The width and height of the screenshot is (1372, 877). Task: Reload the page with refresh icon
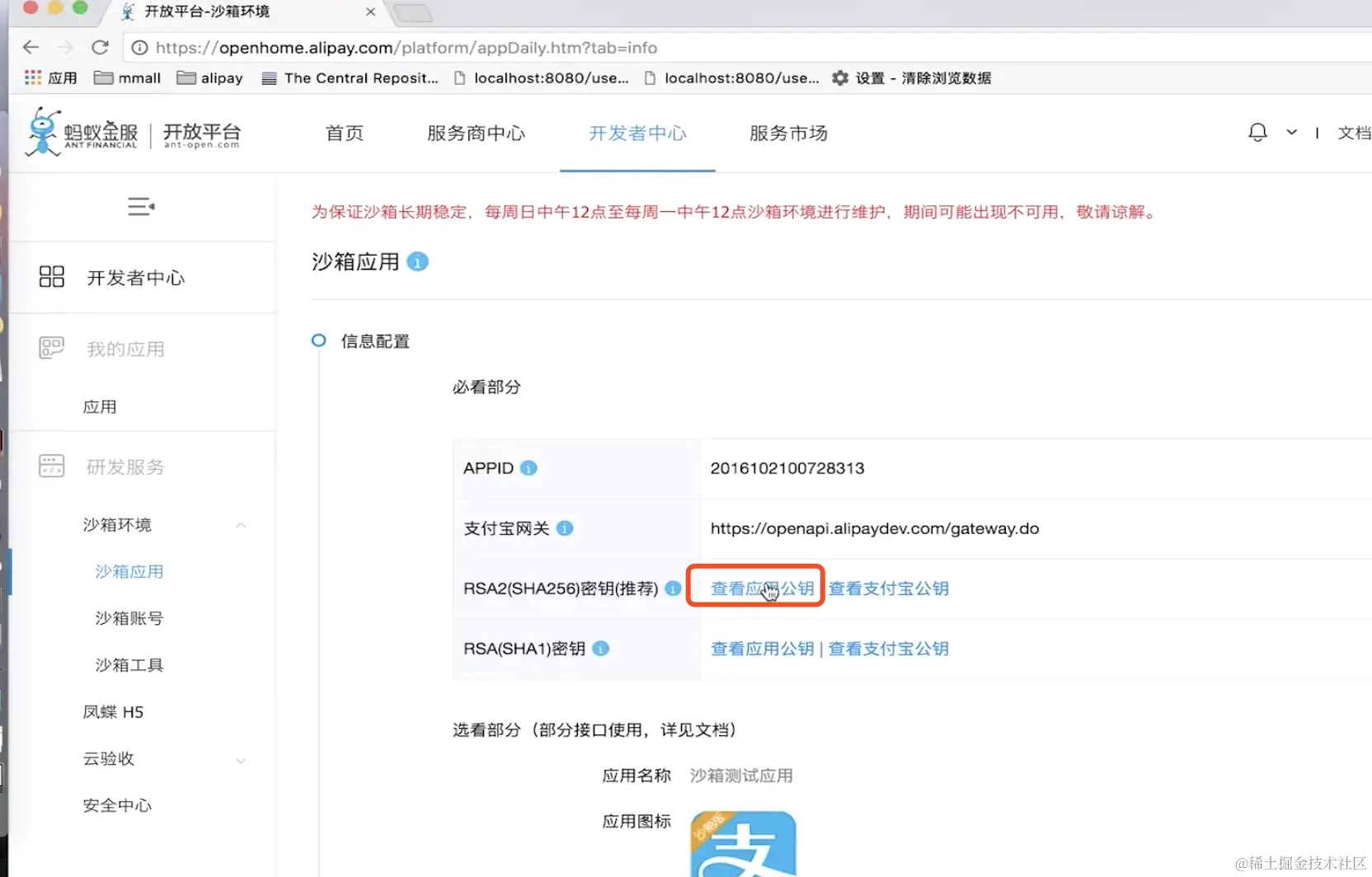tap(101, 47)
